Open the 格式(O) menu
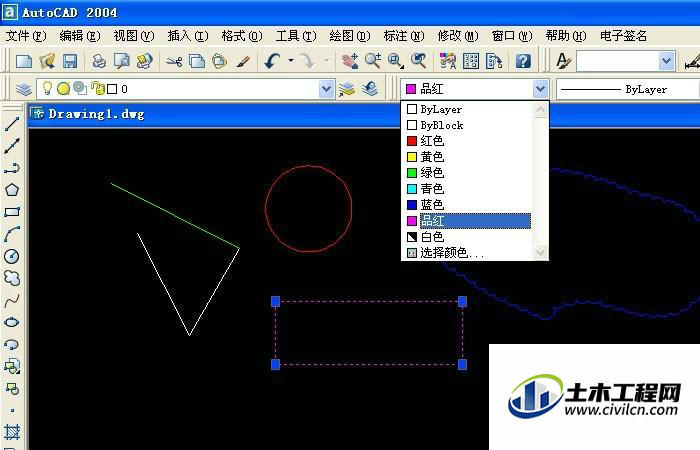This screenshot has height=450, width=700. click(242, 36)
